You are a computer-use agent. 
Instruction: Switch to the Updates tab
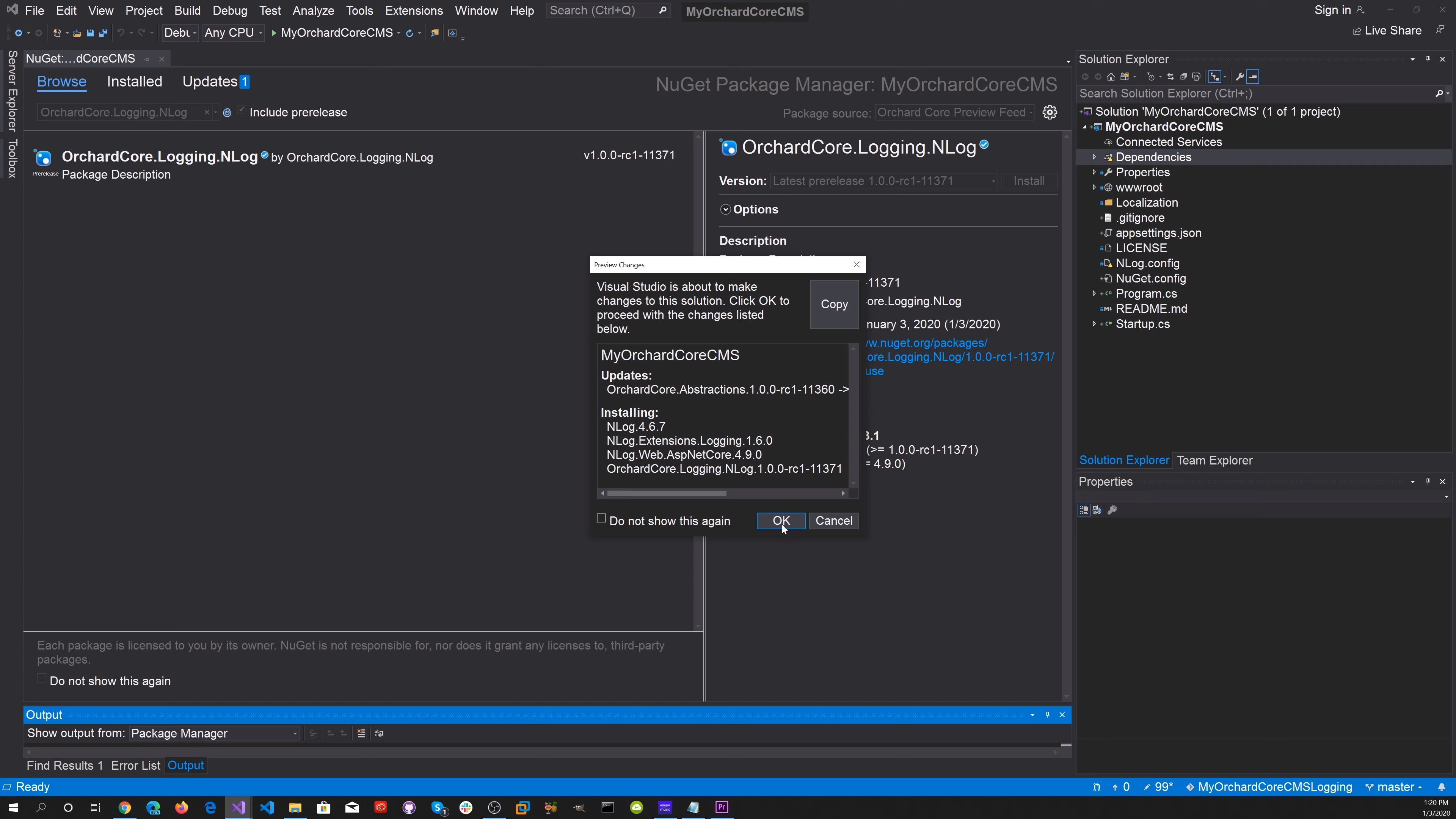[215, 82]
